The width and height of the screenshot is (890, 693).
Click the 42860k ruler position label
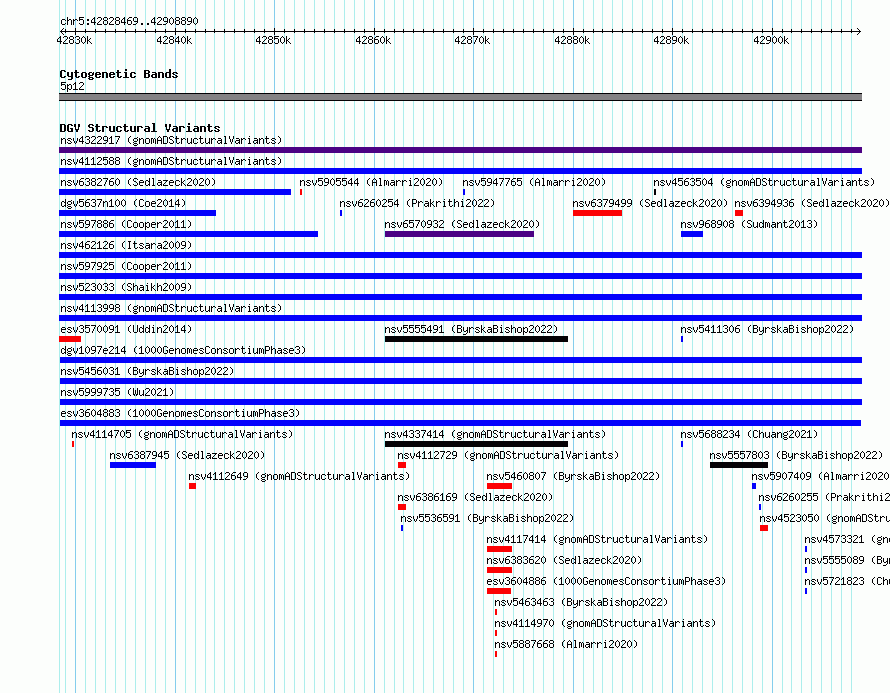[x=373, y=40]
